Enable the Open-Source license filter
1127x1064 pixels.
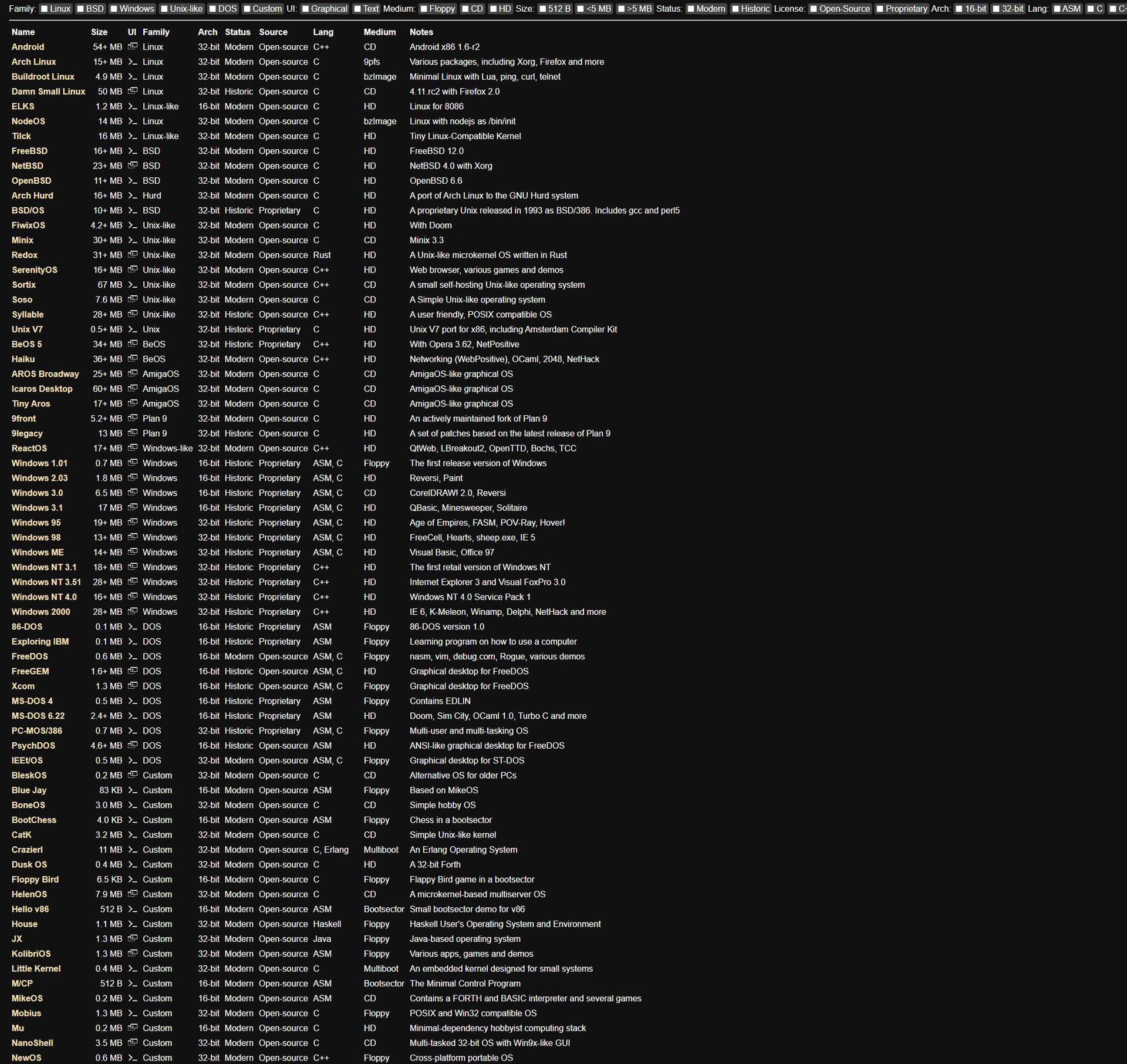[x=814, y=9]
